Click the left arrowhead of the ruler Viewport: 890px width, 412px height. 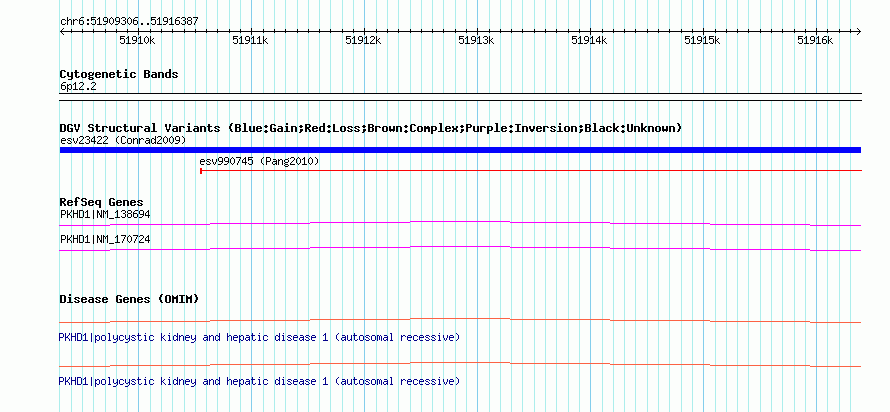(x=62, y=32)
